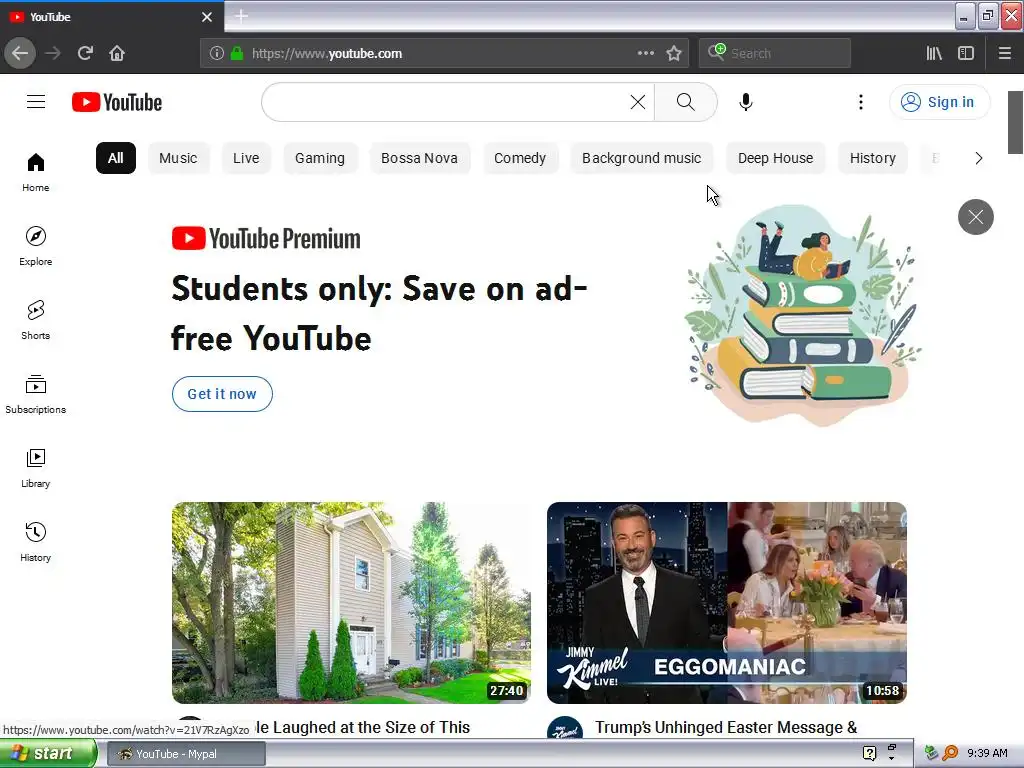The height and width of the screenshot is (768, 1024).
Task: Select the Gaming category chip
Action: (320, 158)
